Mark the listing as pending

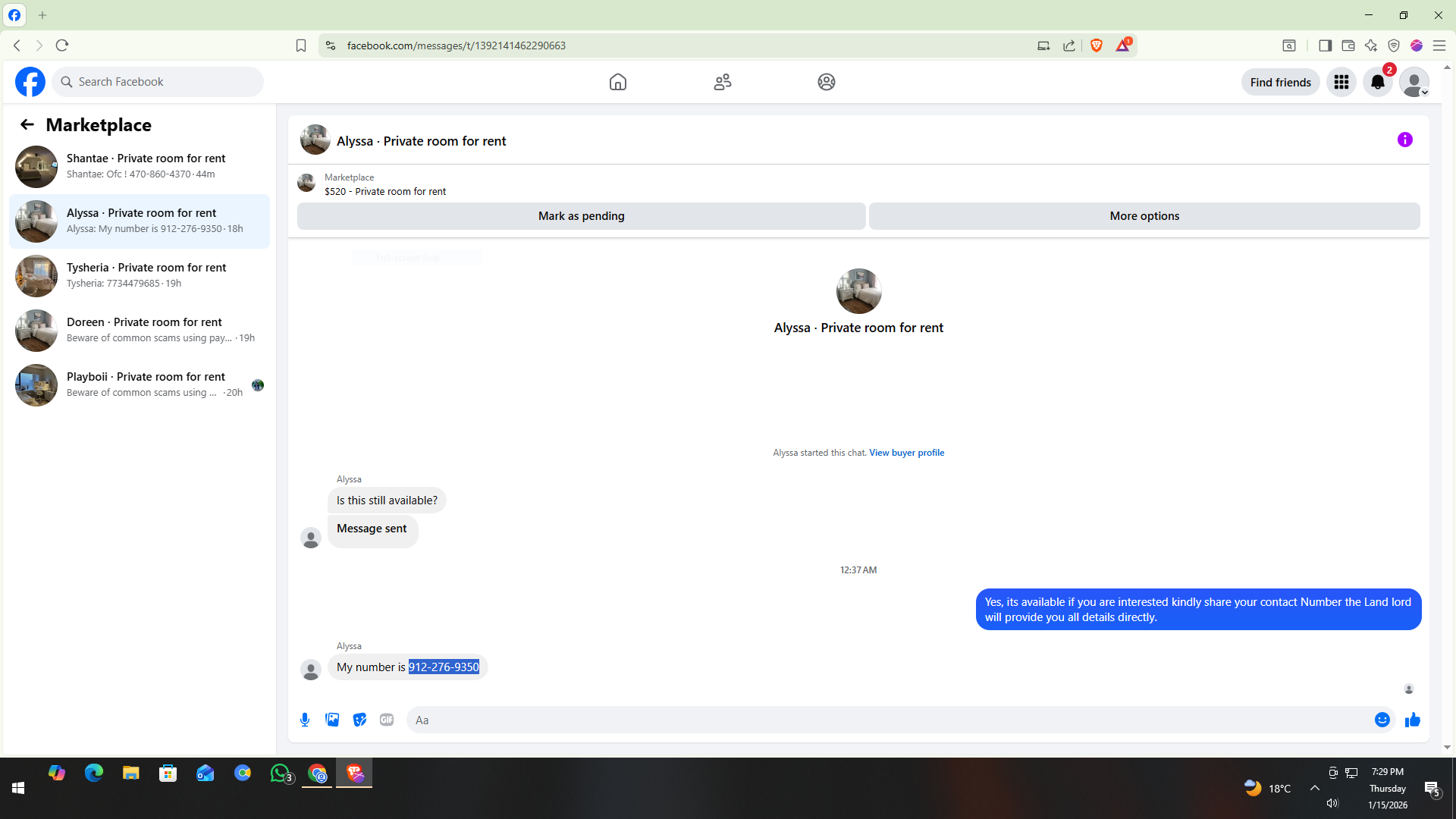pos(581,216)
